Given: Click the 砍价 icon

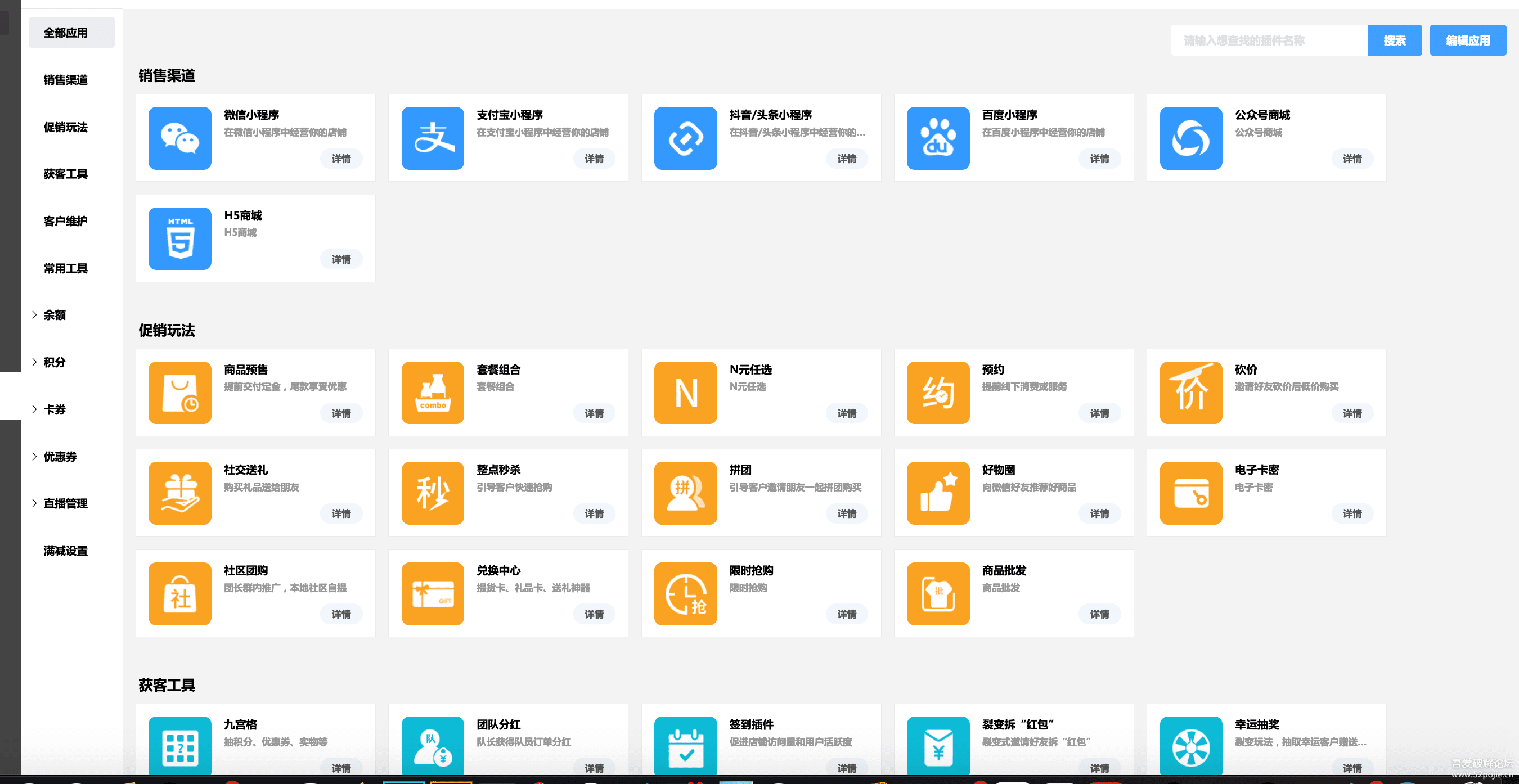Looking at the screenshot, I should coord(1191,393).
